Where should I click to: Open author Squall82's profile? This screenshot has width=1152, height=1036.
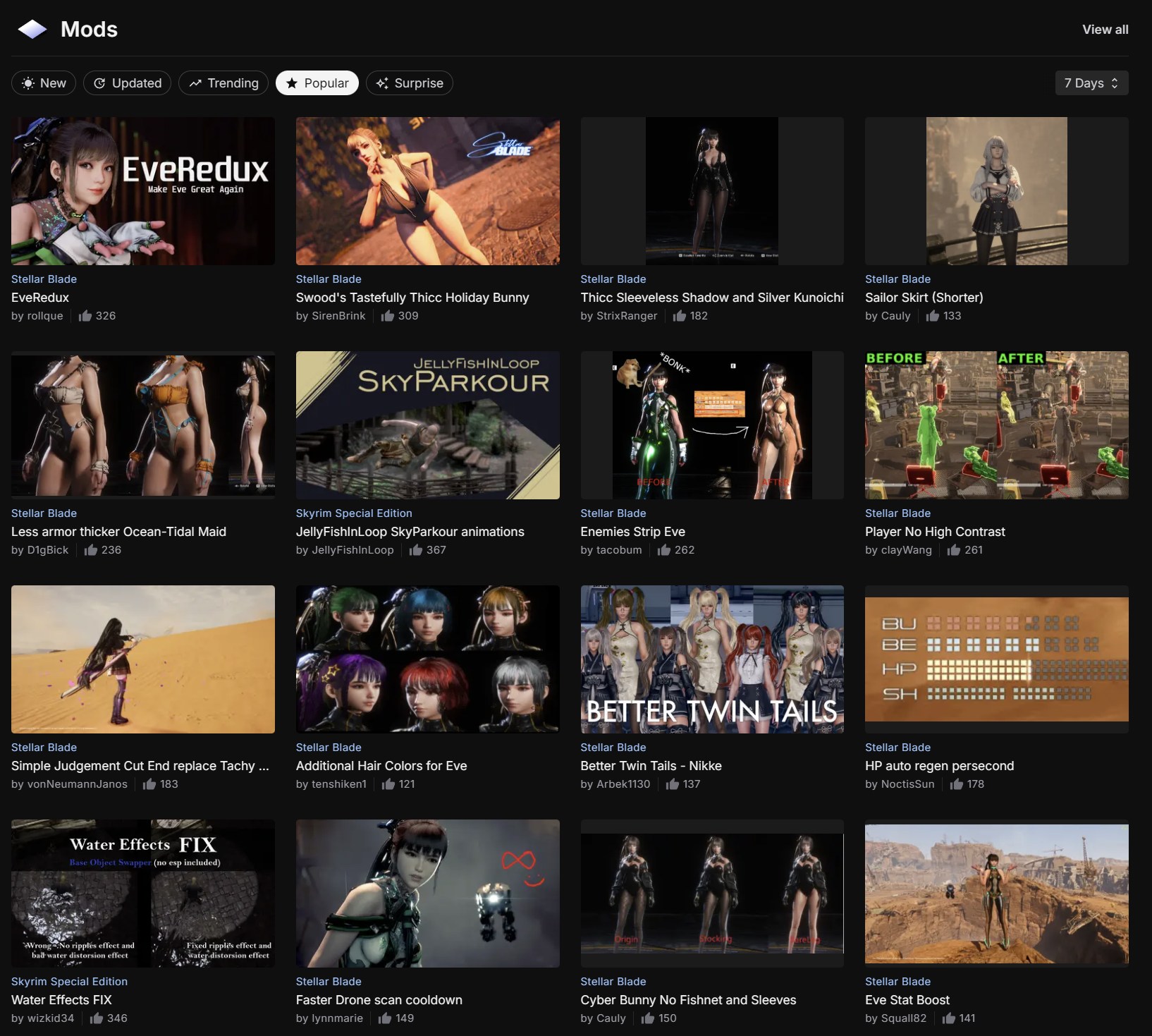904,1018
